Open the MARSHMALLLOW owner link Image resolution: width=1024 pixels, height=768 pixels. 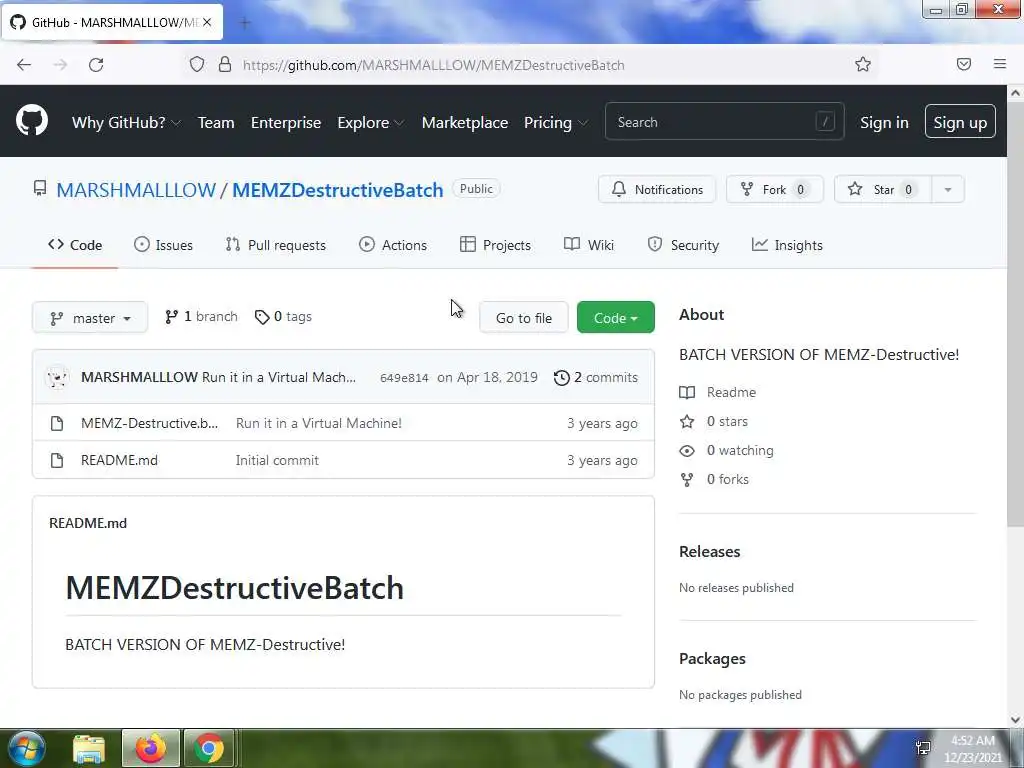tap(136, 190)
